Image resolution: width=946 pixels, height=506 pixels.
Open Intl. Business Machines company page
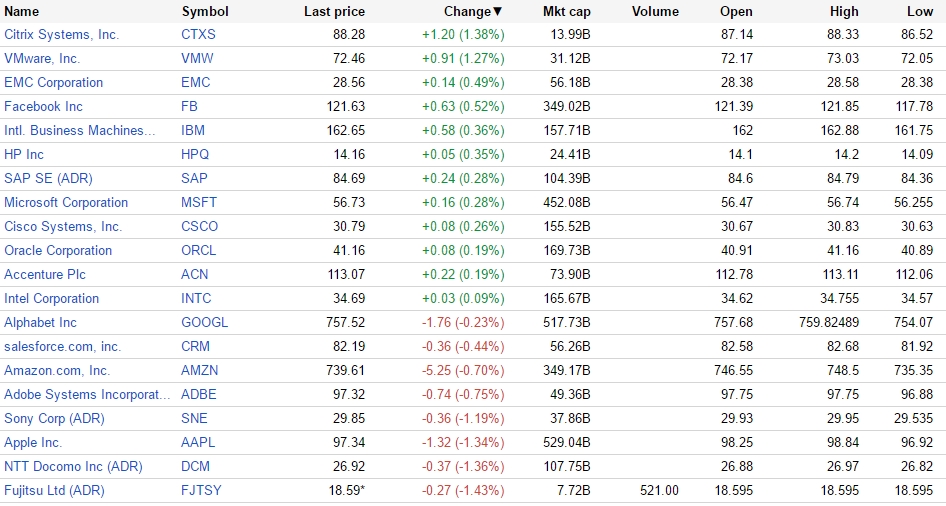(x=80, y=131)
